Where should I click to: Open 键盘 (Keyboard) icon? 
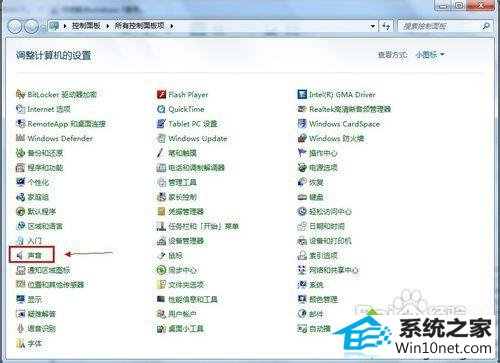302,197
